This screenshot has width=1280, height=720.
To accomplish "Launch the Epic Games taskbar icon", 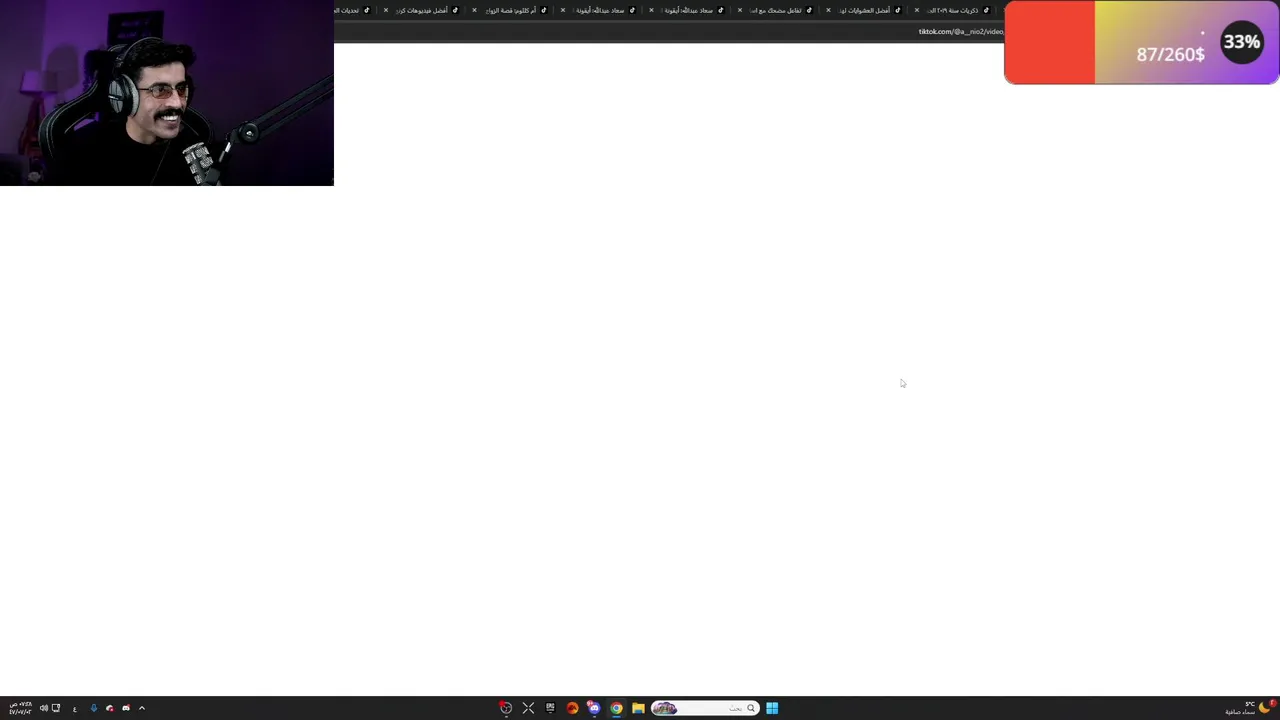I will click(550, 708).
